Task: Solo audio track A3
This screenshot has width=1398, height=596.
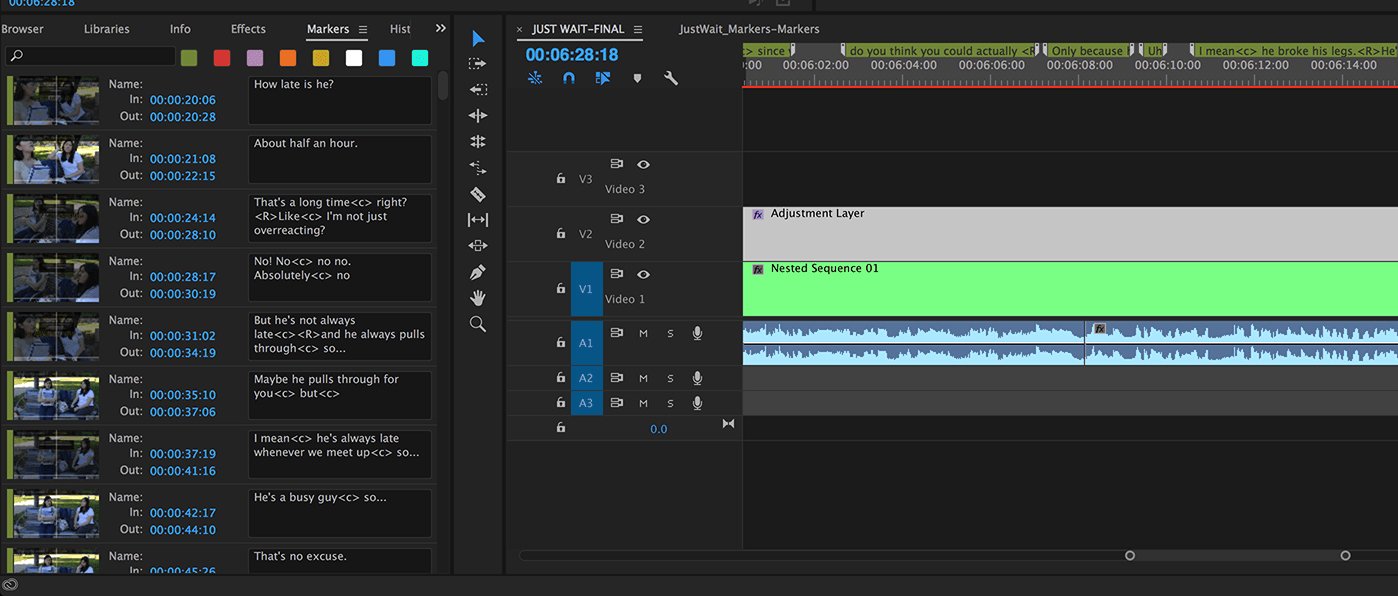Action: point(670,403)
